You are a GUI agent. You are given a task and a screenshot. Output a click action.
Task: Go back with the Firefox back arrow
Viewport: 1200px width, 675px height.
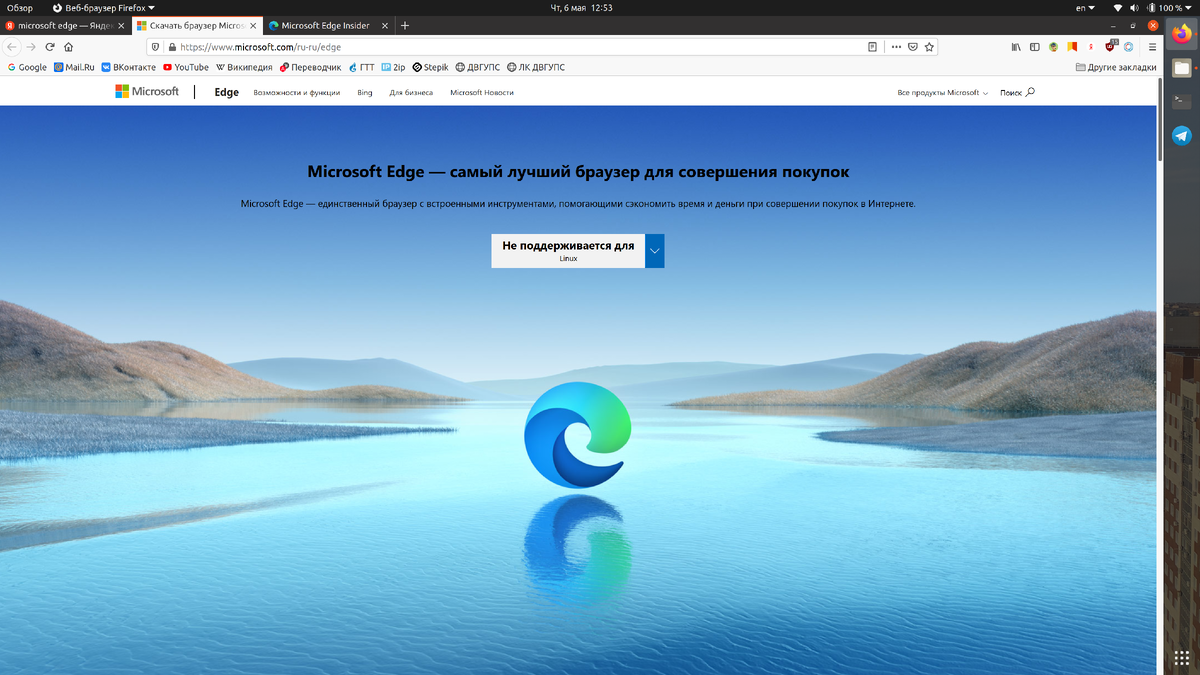coord(12,46)
